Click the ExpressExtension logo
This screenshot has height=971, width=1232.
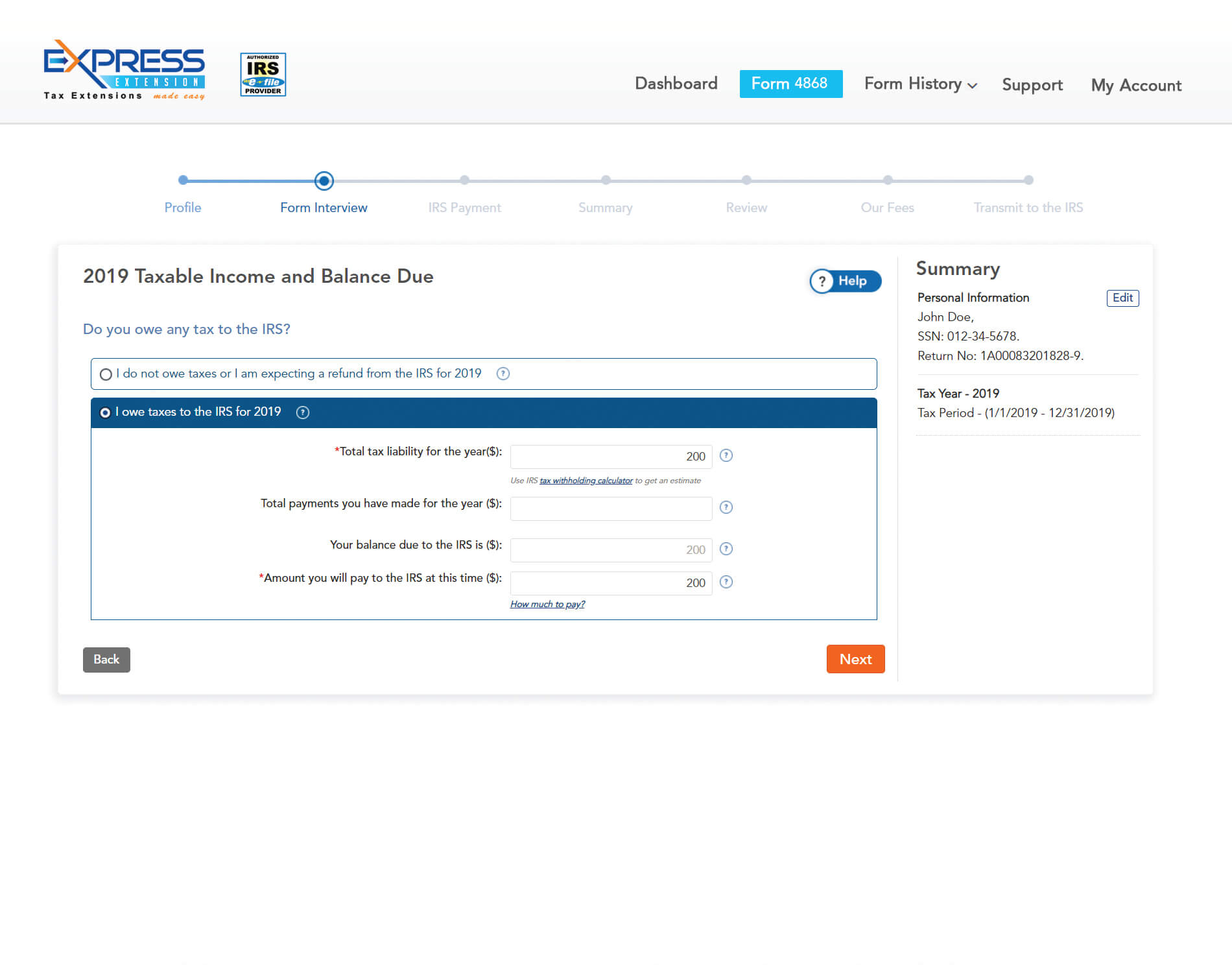tap(124, 70)
